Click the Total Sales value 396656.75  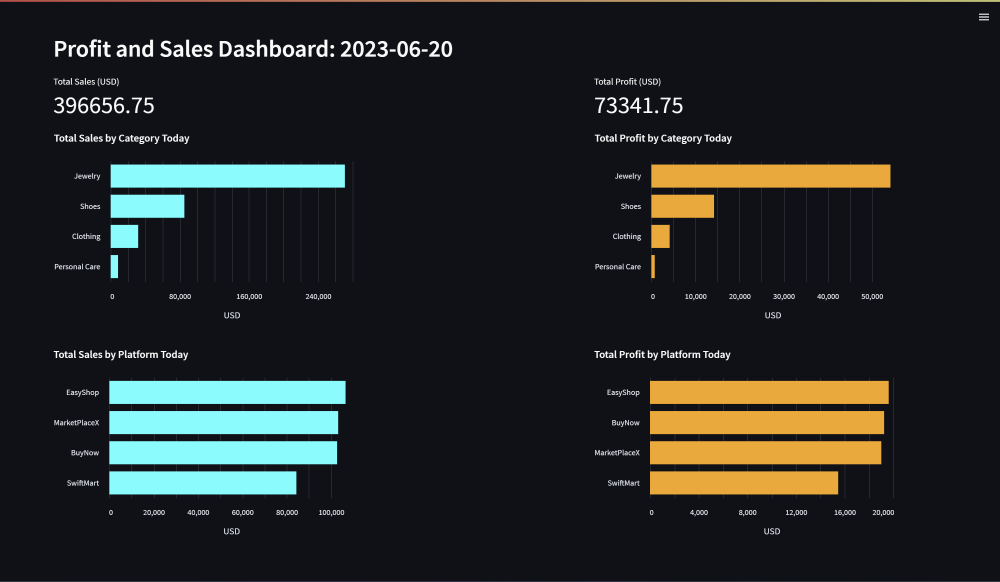[x=104, y=106]
